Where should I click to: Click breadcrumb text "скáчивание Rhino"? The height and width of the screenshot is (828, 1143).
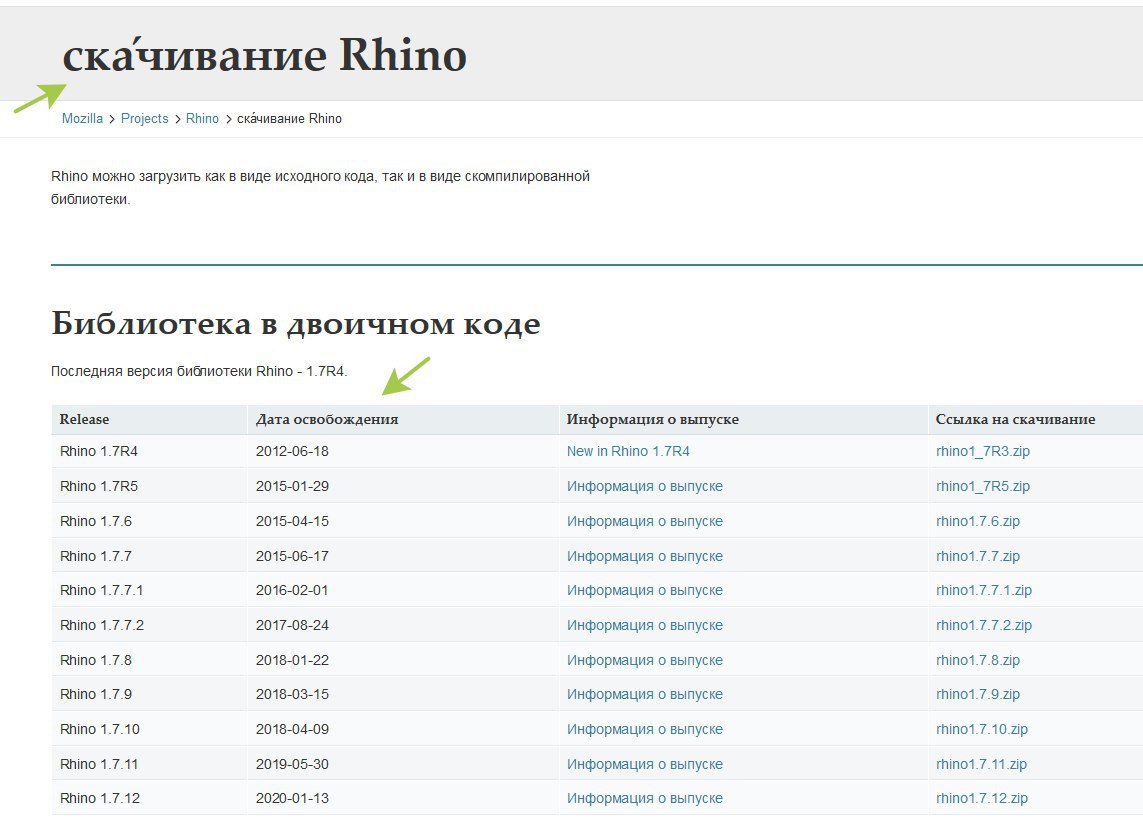289,118
